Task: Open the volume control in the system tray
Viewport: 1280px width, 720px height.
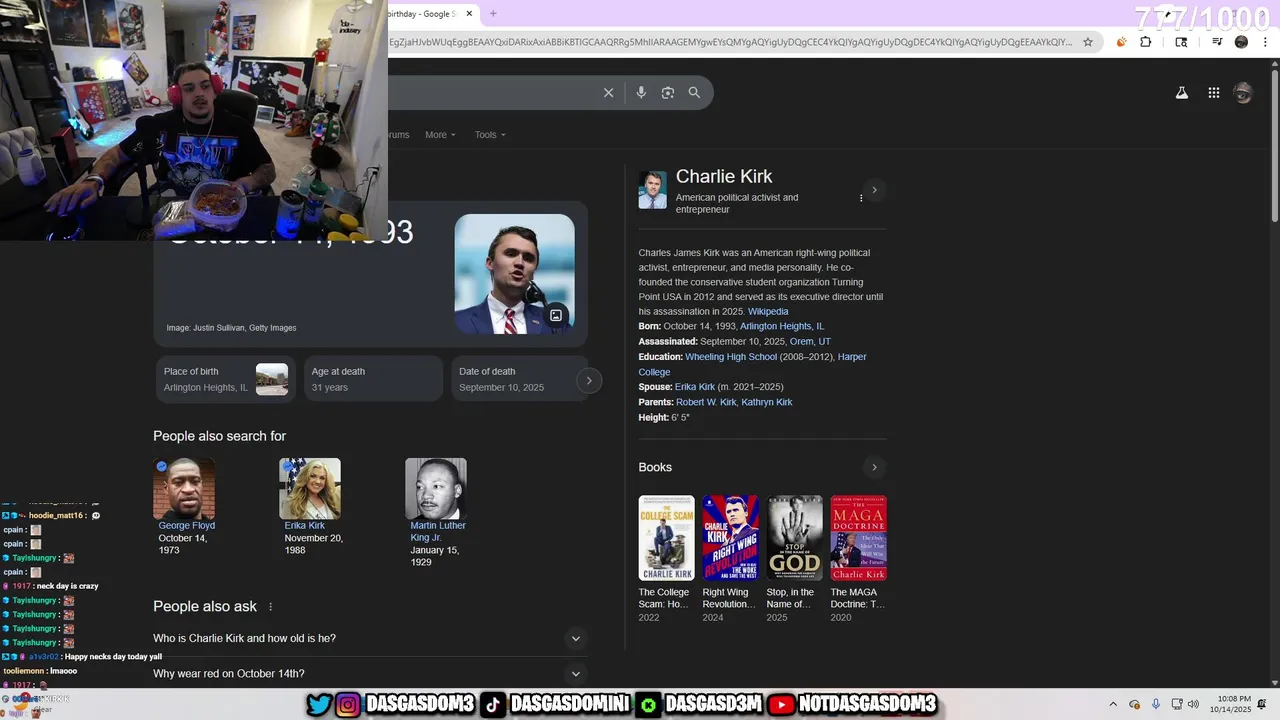Action: coord(1193,705)
